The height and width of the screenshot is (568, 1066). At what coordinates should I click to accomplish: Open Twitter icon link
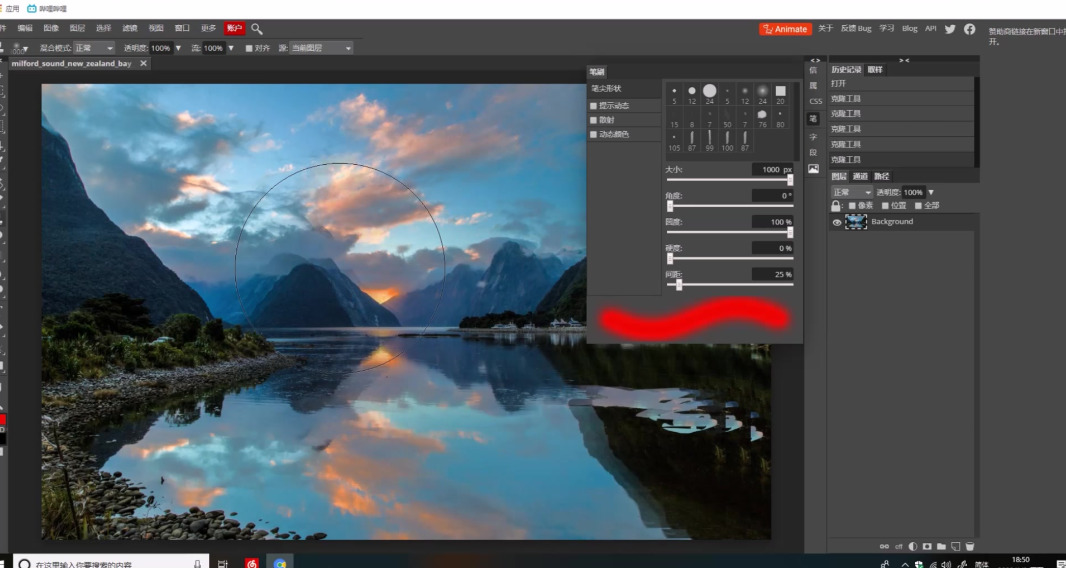tap(950, 29)
